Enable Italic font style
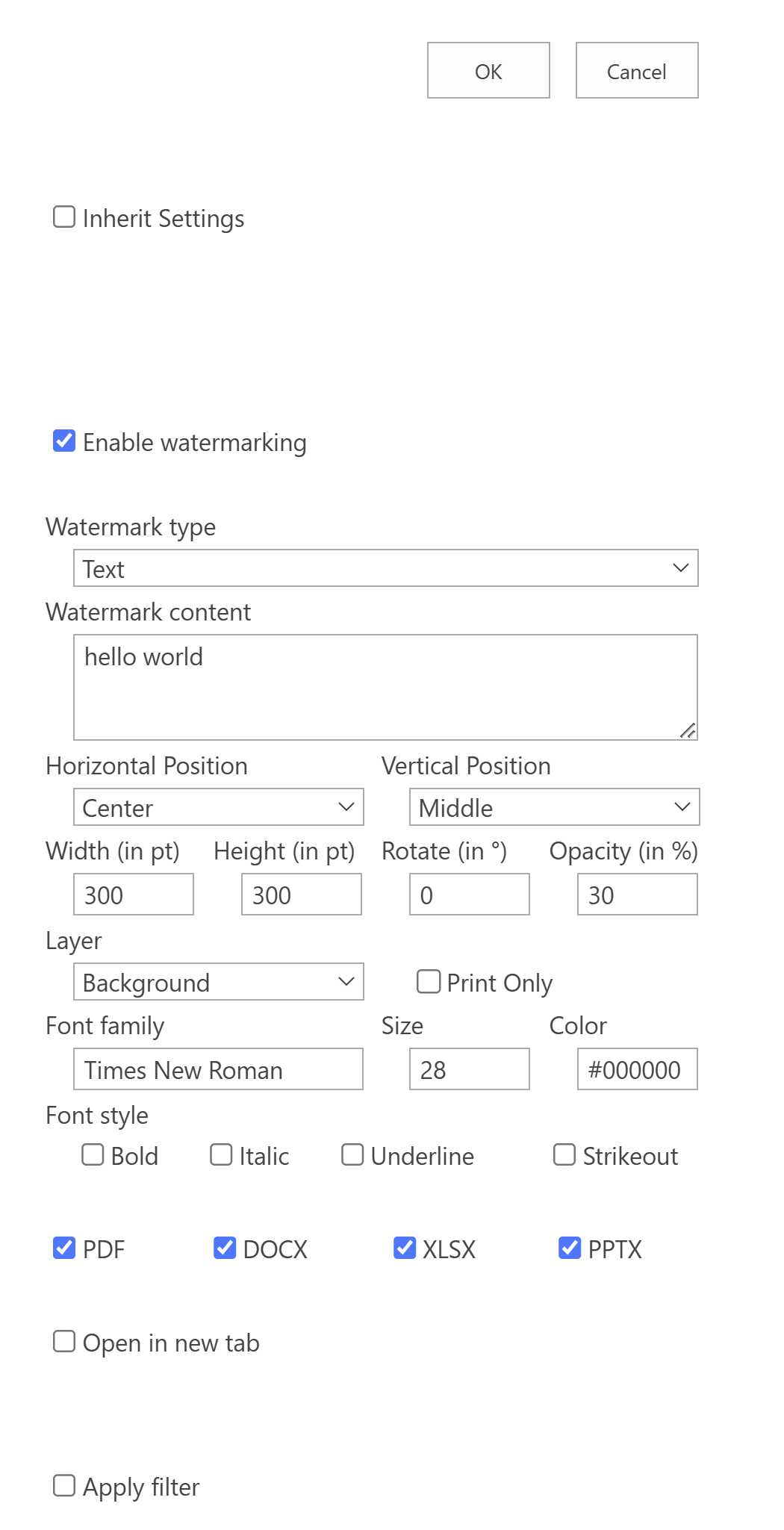Viewport: 784px width, 1530px height. (x=220, y=1155)
